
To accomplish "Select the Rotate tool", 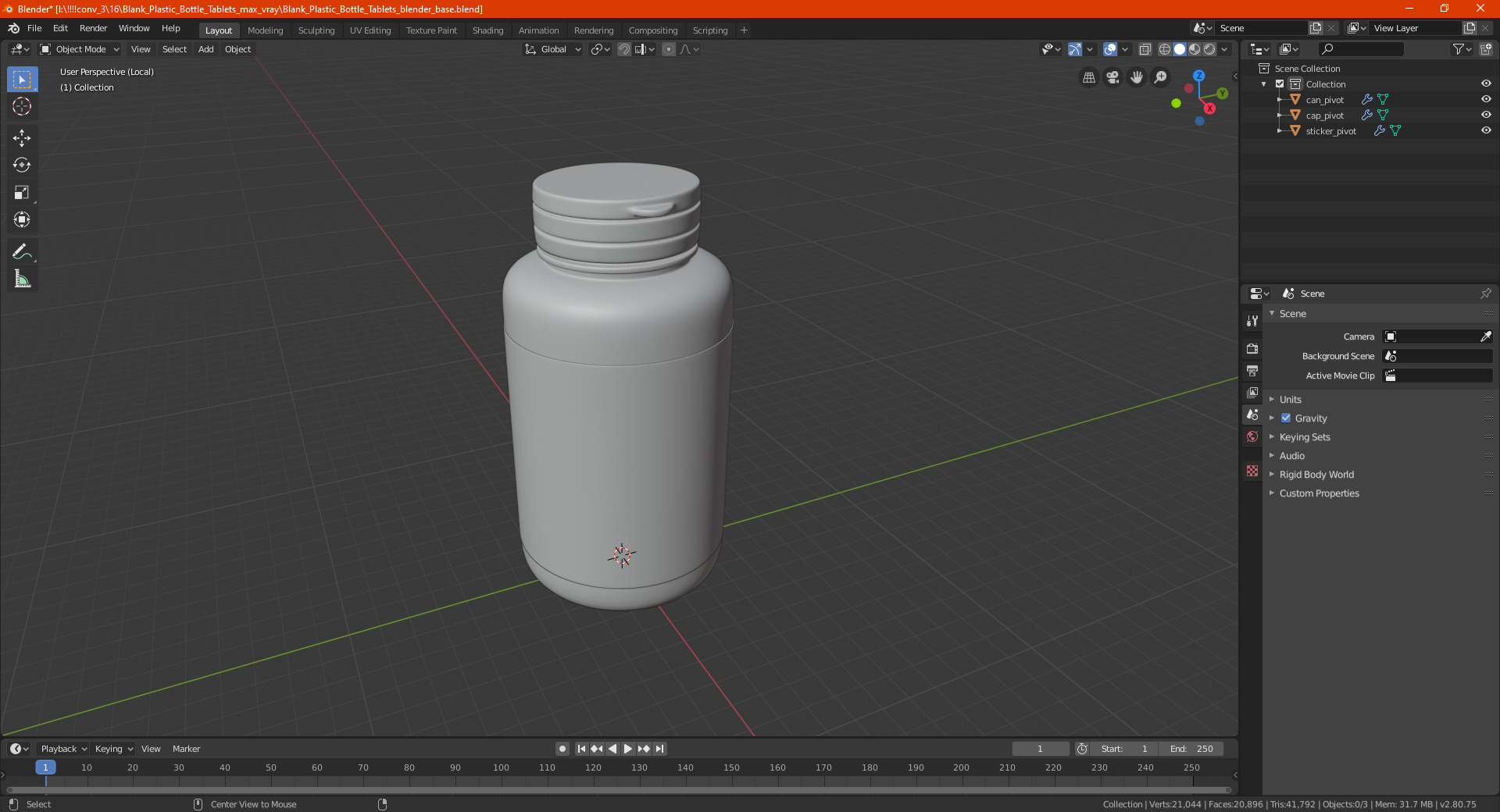I will pyautogui.click(x=22, y=166).
